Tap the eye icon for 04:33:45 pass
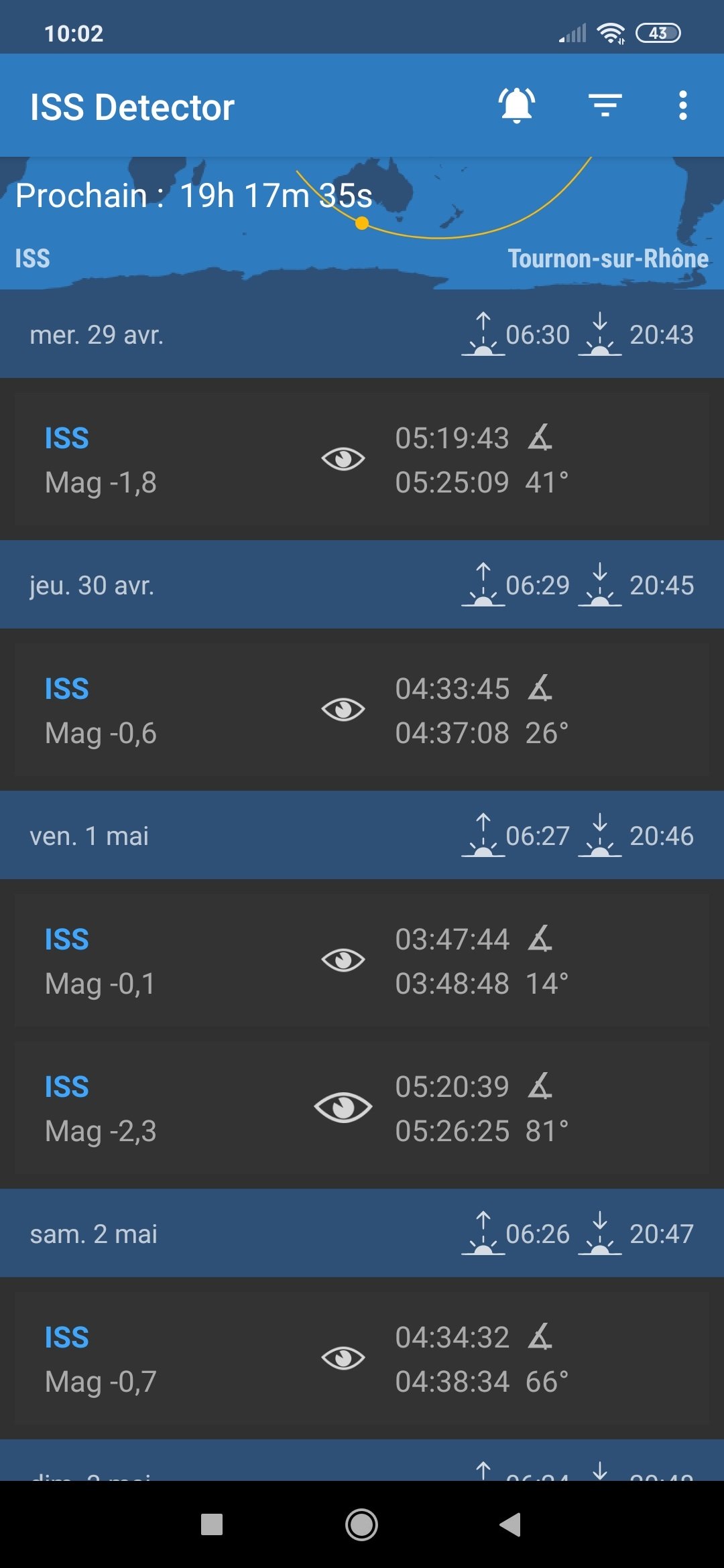 tap(343, 710)
